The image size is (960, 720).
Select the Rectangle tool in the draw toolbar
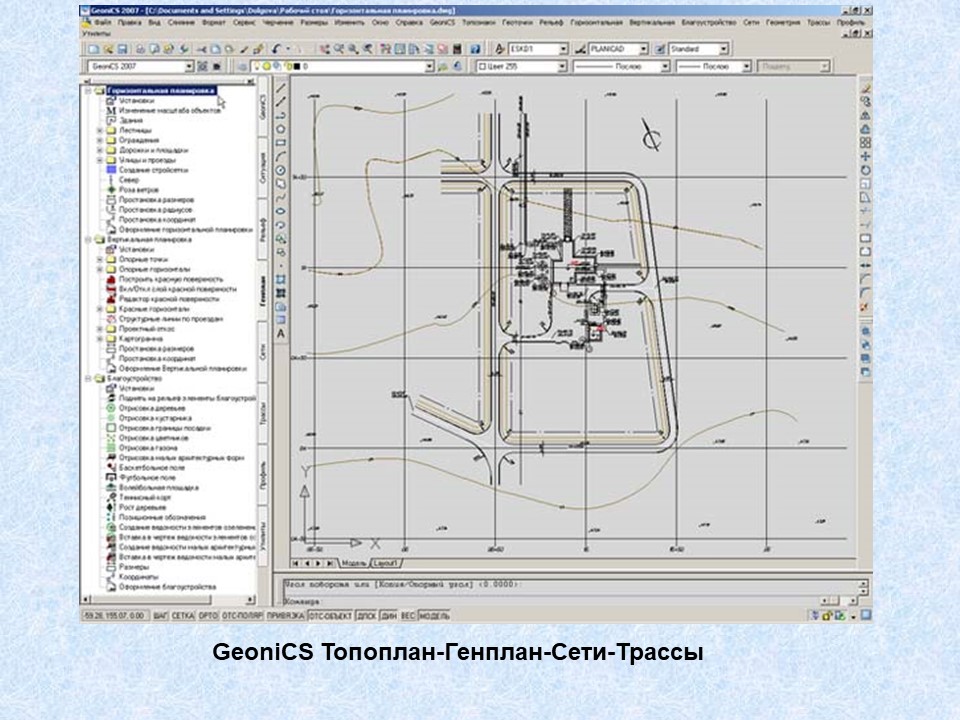pos(280,143)
